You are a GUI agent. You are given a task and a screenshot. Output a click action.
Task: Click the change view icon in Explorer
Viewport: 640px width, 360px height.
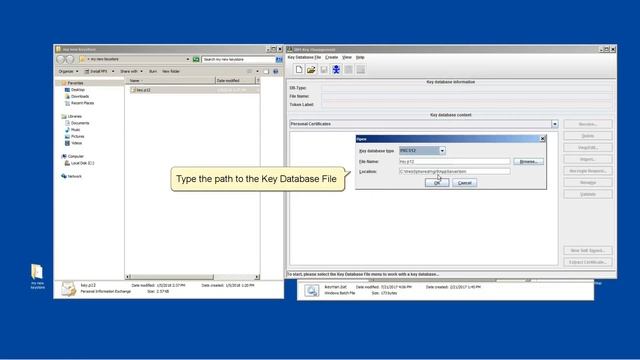click(250, 71)
